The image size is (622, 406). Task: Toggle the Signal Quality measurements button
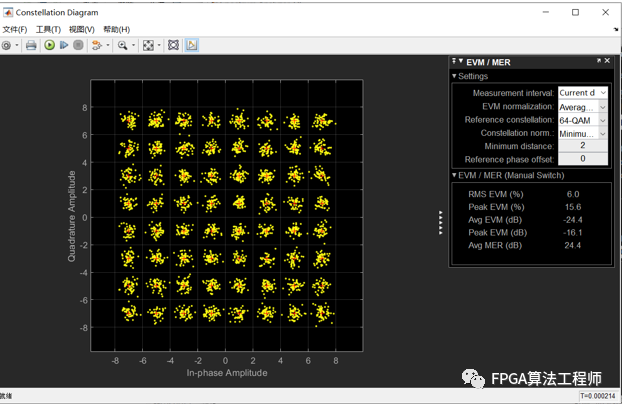point(191,45)
